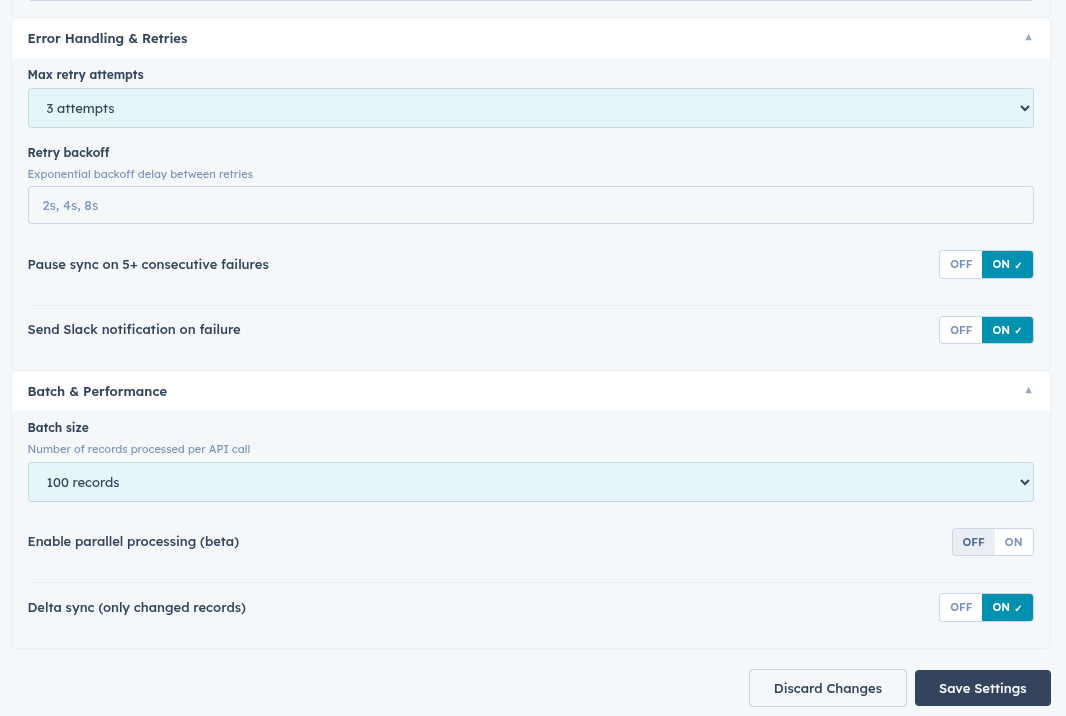1066x716 pixels.
Task: Click OFF for parallel processing (beta)
Action: coord(973,542)
